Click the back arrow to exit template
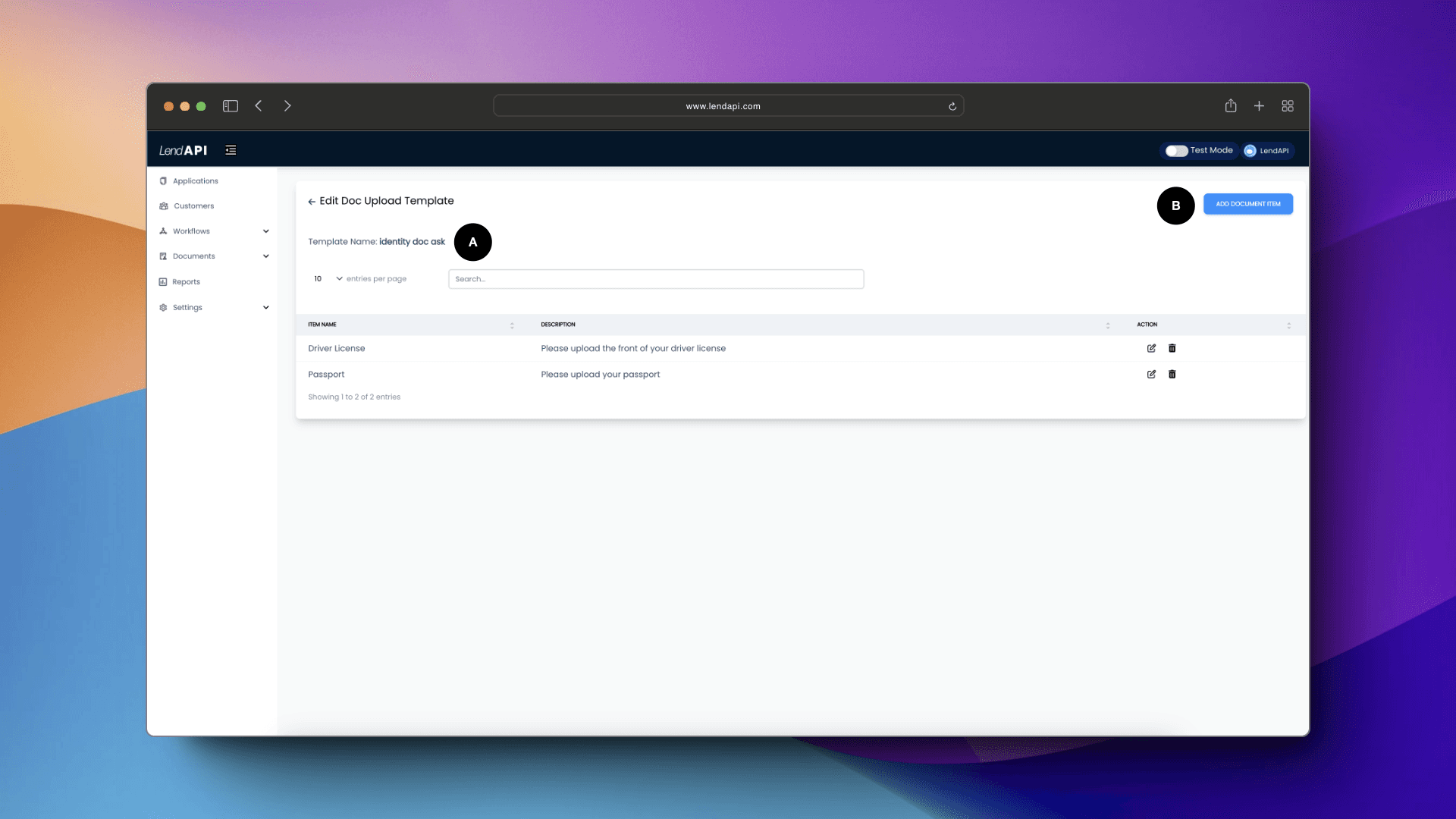Screen dimensions: 1456x819 (311, 201)
